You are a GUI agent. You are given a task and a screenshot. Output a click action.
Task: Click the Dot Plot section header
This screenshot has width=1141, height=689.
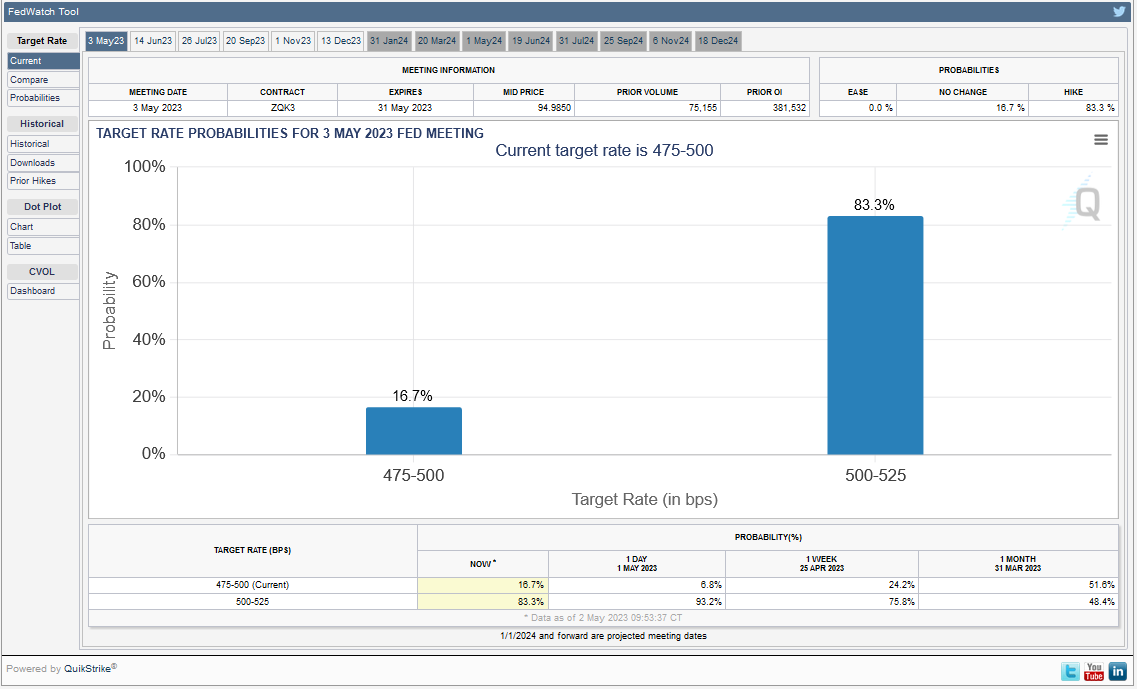pos(42,207)
